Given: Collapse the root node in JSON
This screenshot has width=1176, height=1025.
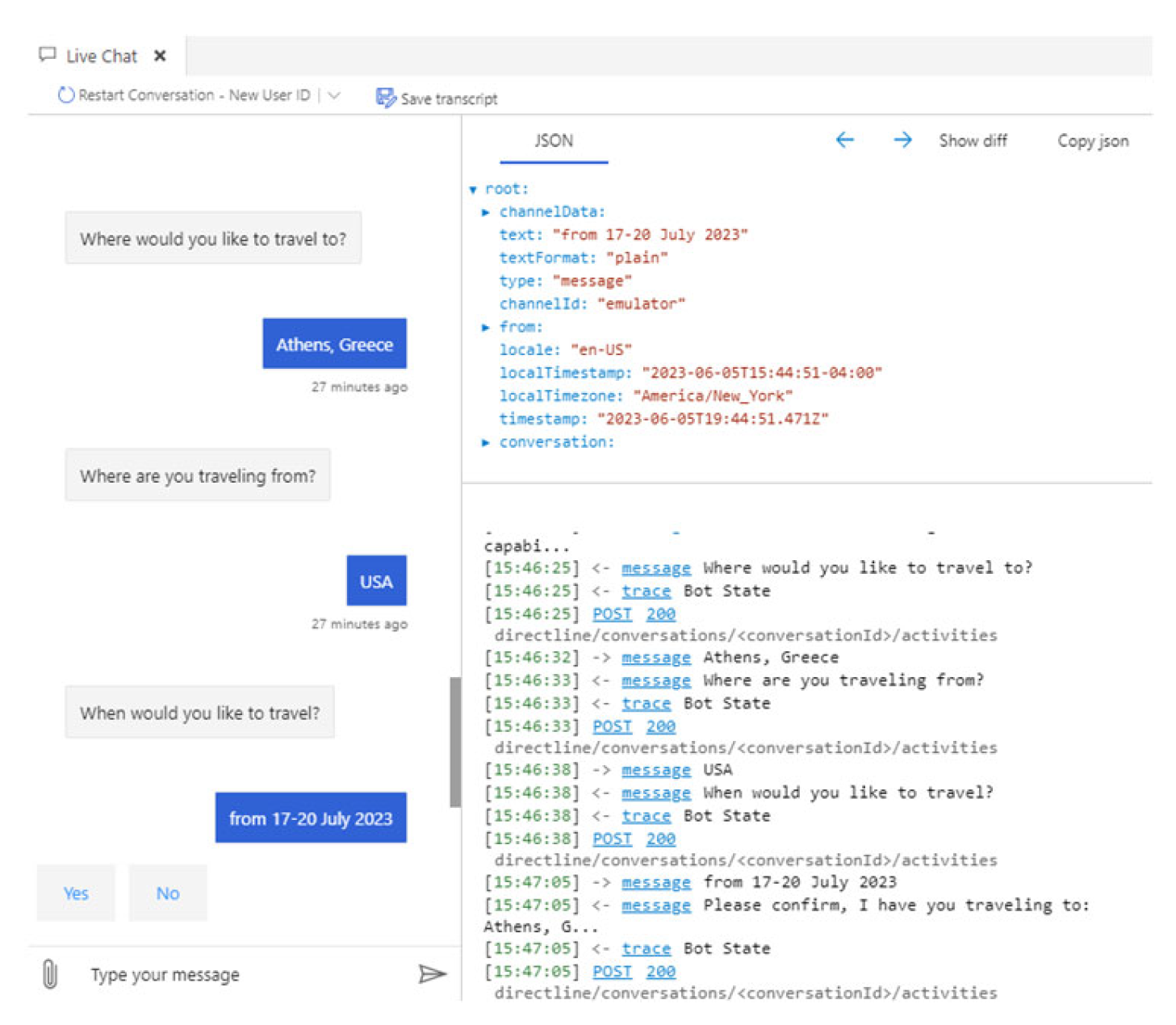Looking at the screenshot, I should [473, 190].
